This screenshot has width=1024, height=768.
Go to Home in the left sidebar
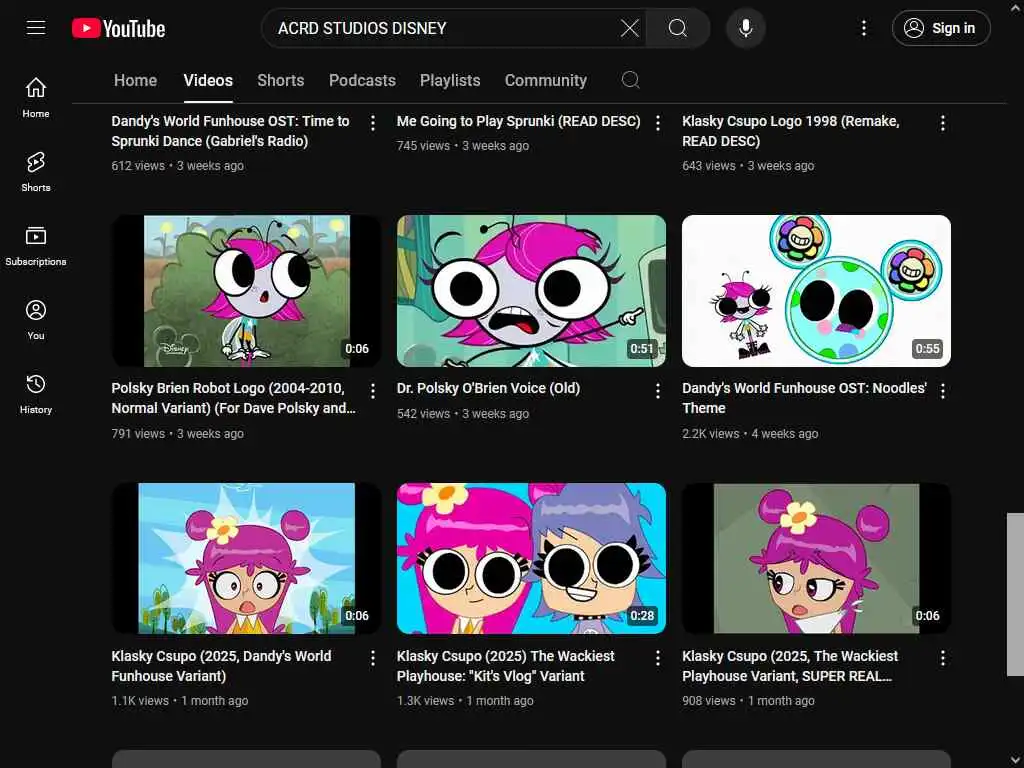tap(36, 98)
